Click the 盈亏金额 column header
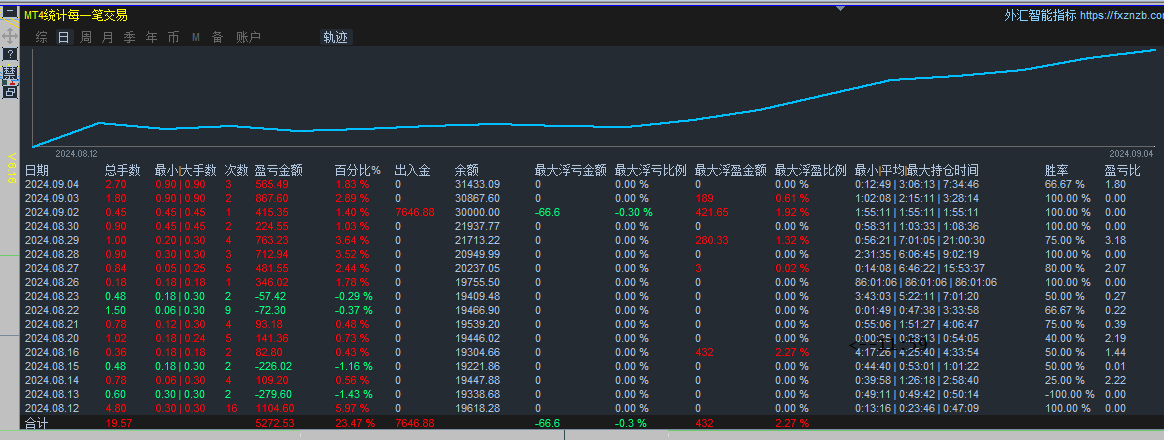This screenshot has width=1164, height=440. coord(279,171)
